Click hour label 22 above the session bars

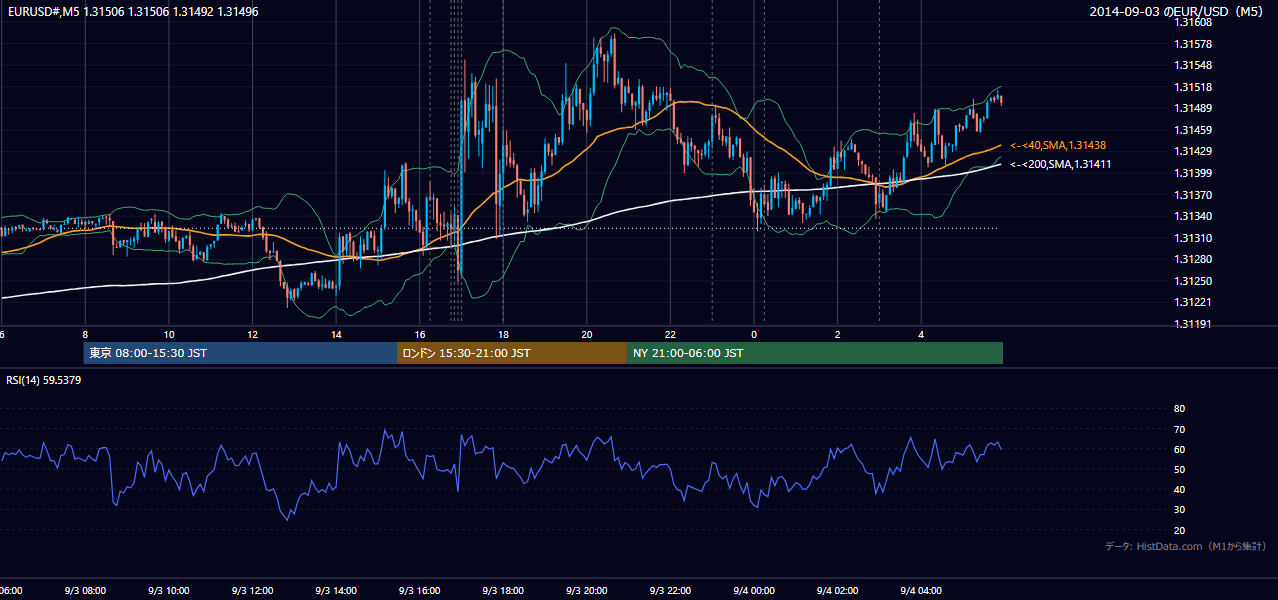click(x=671, y=334)
